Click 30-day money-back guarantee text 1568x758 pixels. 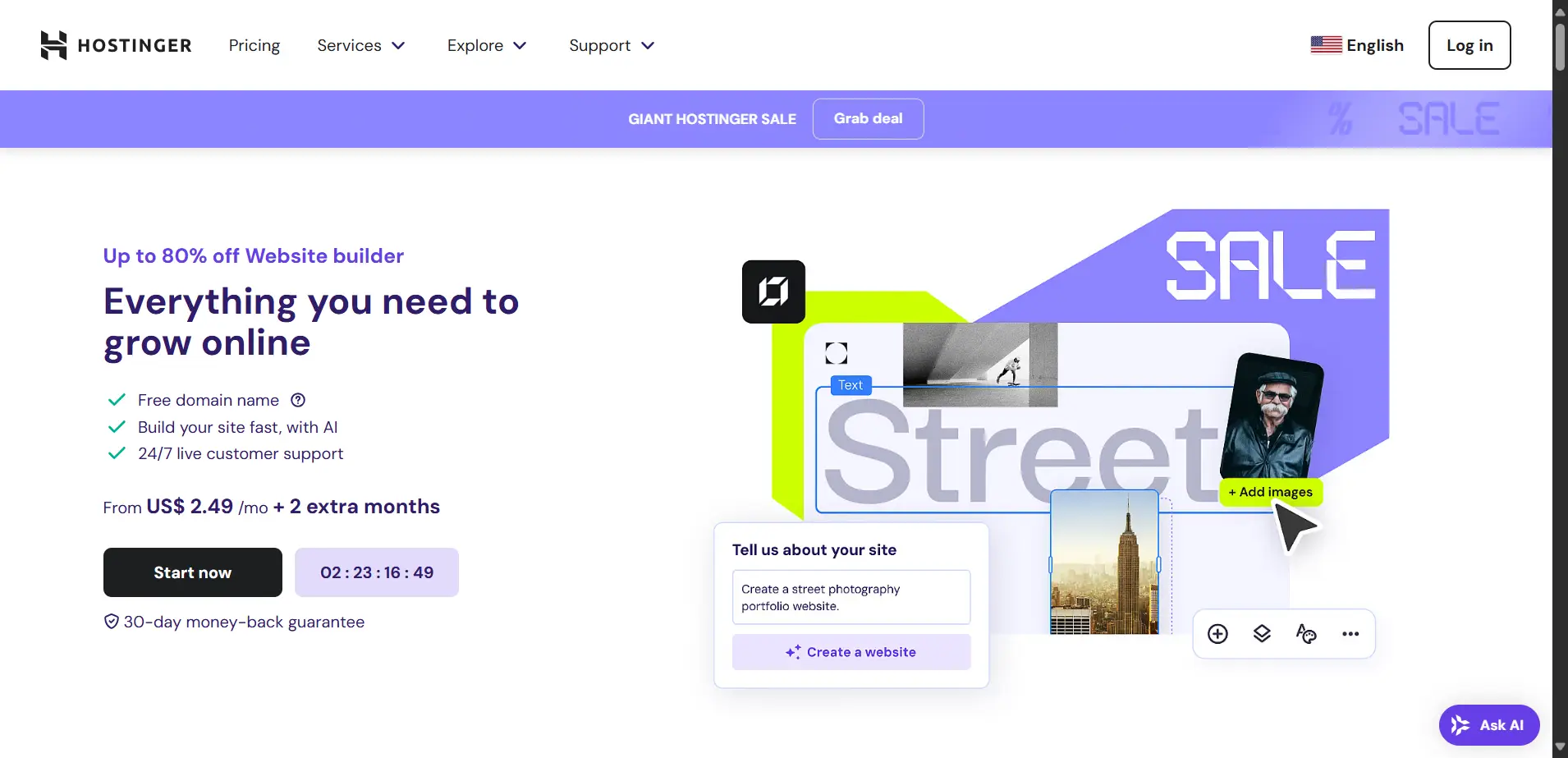[x=244, y=622]
